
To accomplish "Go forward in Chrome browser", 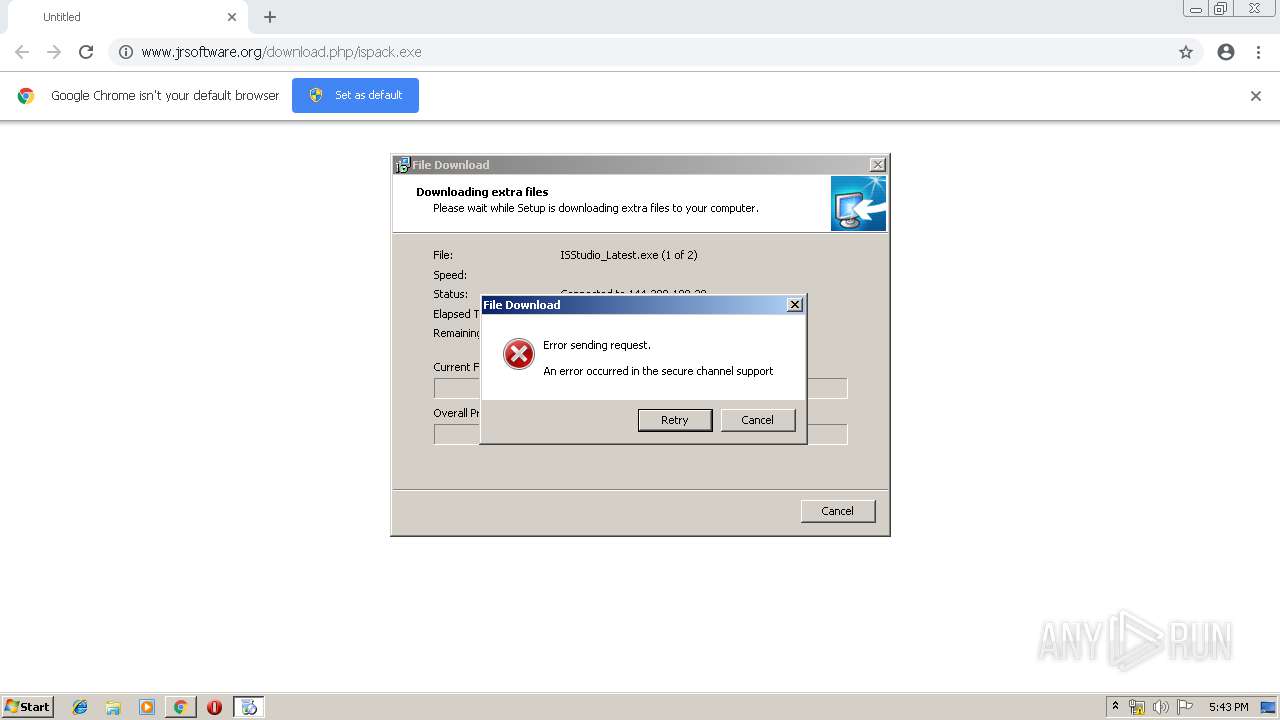I will (54, 52).
